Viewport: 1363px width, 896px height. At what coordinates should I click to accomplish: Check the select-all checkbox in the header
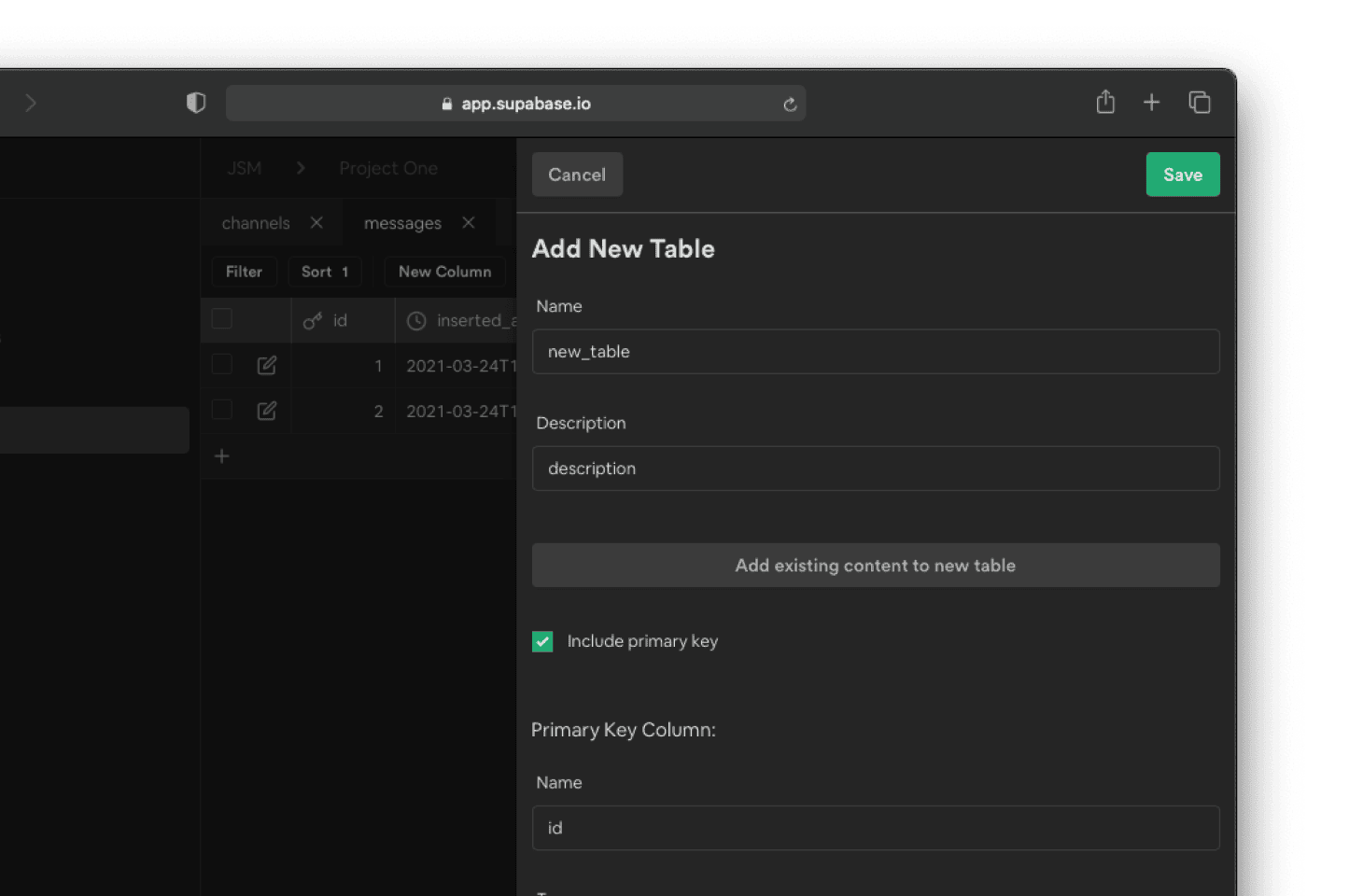coord(221,318)
